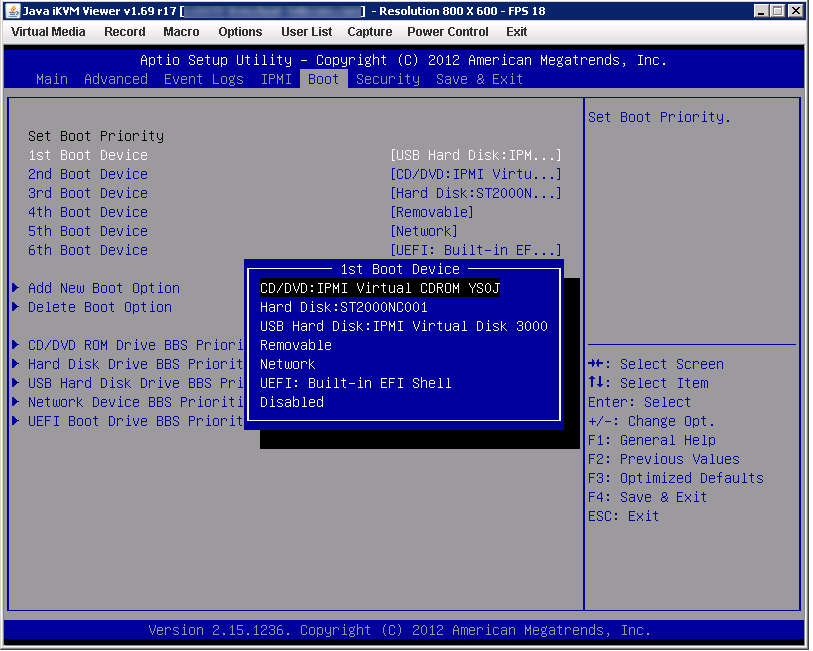Open the Options menu
This screenshot has height=651, width=813.
(240, 32)
